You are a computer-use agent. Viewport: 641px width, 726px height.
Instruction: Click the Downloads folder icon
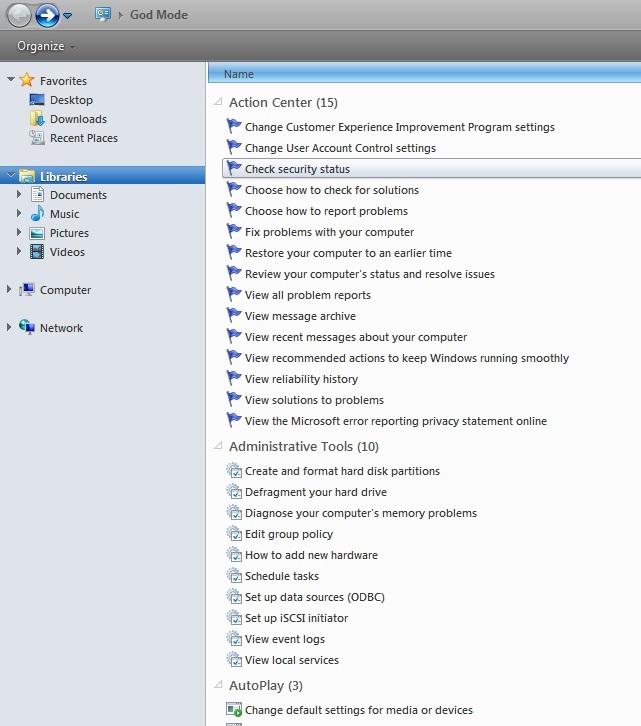37,119
